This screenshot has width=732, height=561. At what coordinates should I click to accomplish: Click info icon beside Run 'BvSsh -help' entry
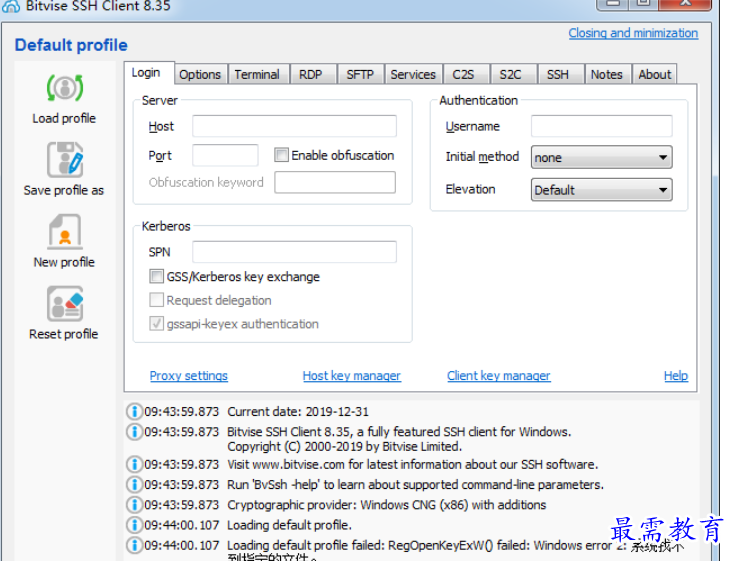(134, 484)
